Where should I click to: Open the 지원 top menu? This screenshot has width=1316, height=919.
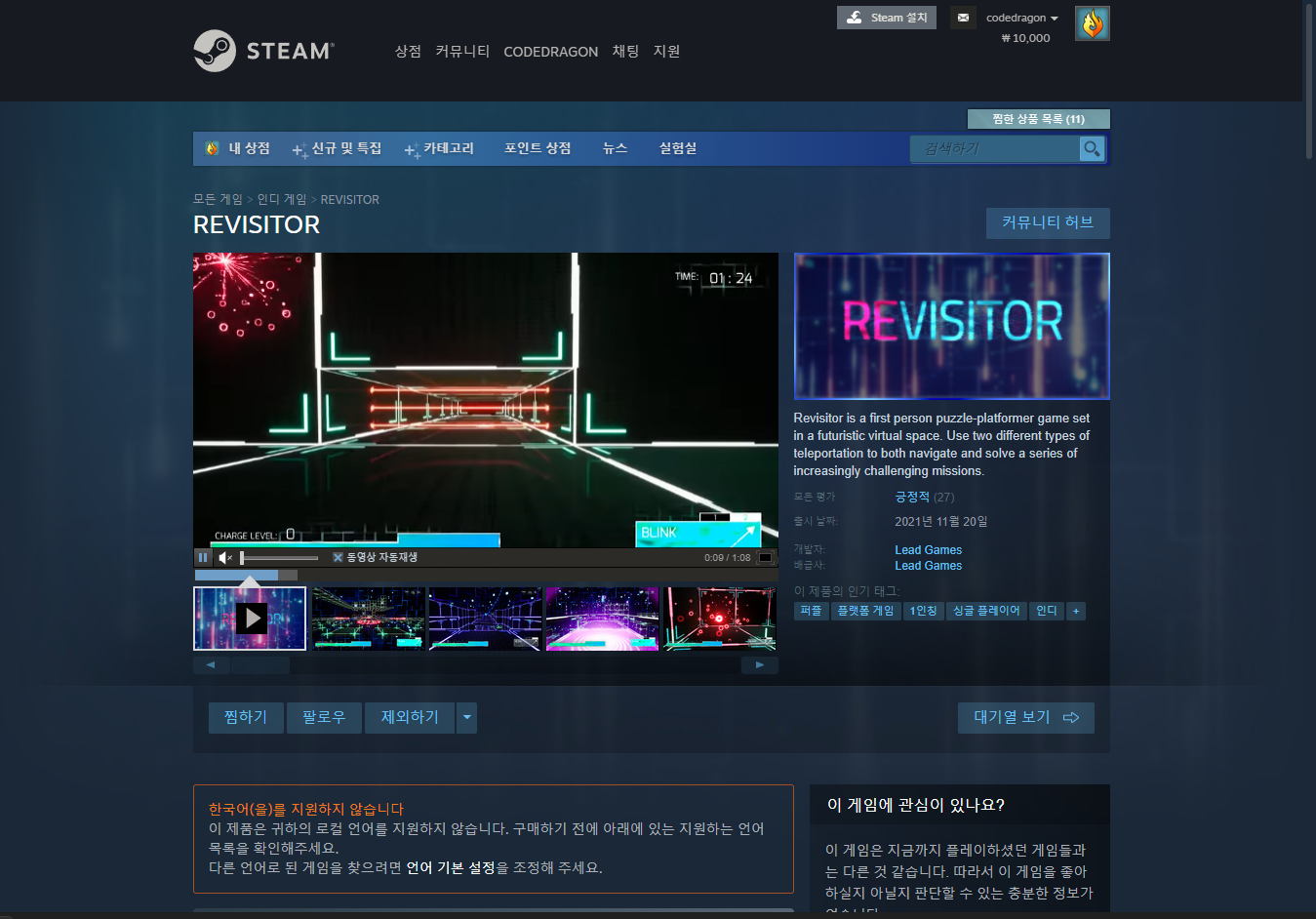pos(666,51)
